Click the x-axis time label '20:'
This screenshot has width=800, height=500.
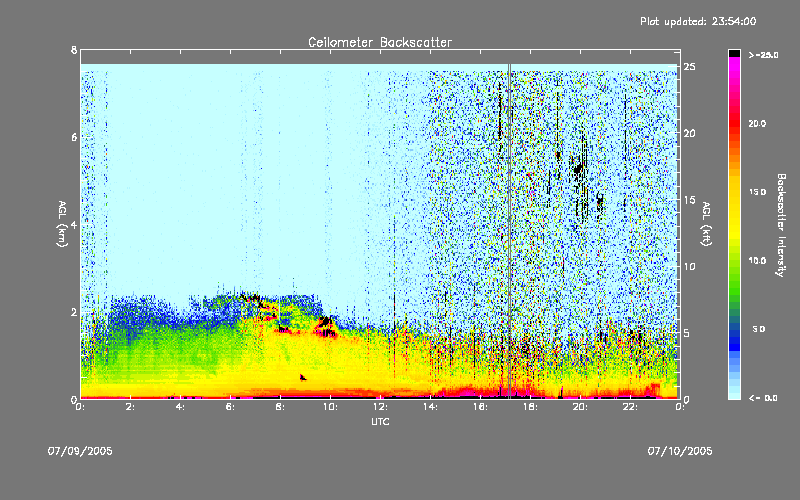(581, 407)
